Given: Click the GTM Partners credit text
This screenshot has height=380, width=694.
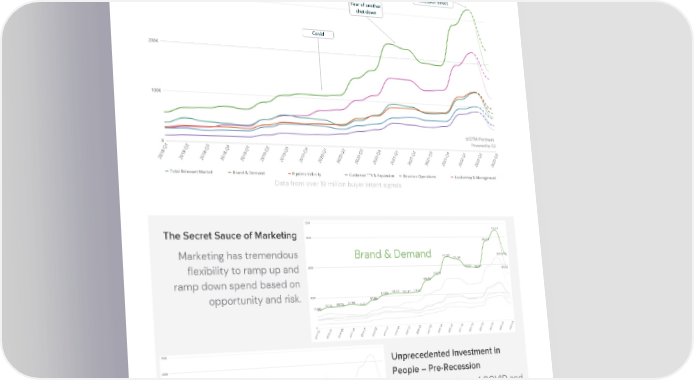Looking at the screenshot, I should (480, 139).
